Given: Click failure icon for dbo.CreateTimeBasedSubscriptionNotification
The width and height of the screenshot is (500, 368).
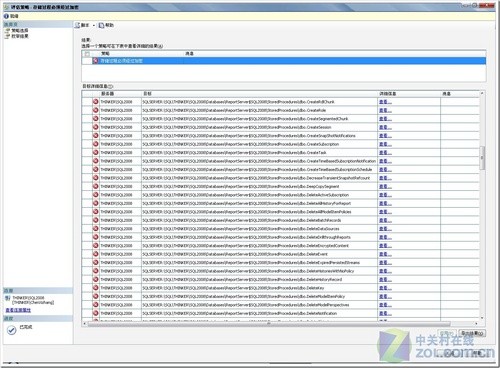Looking at the screenshot, I should click(96, 161).
